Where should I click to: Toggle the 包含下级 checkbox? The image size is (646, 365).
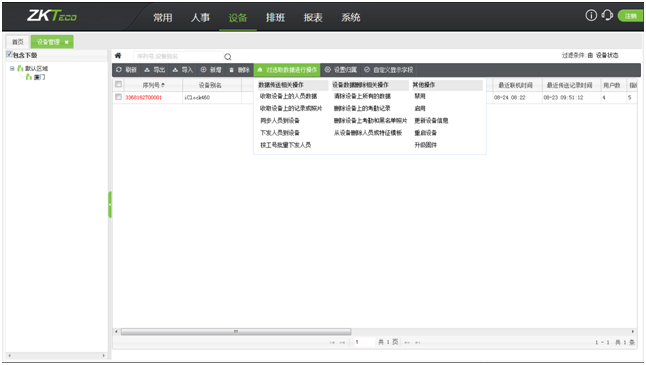click(9, 54)
